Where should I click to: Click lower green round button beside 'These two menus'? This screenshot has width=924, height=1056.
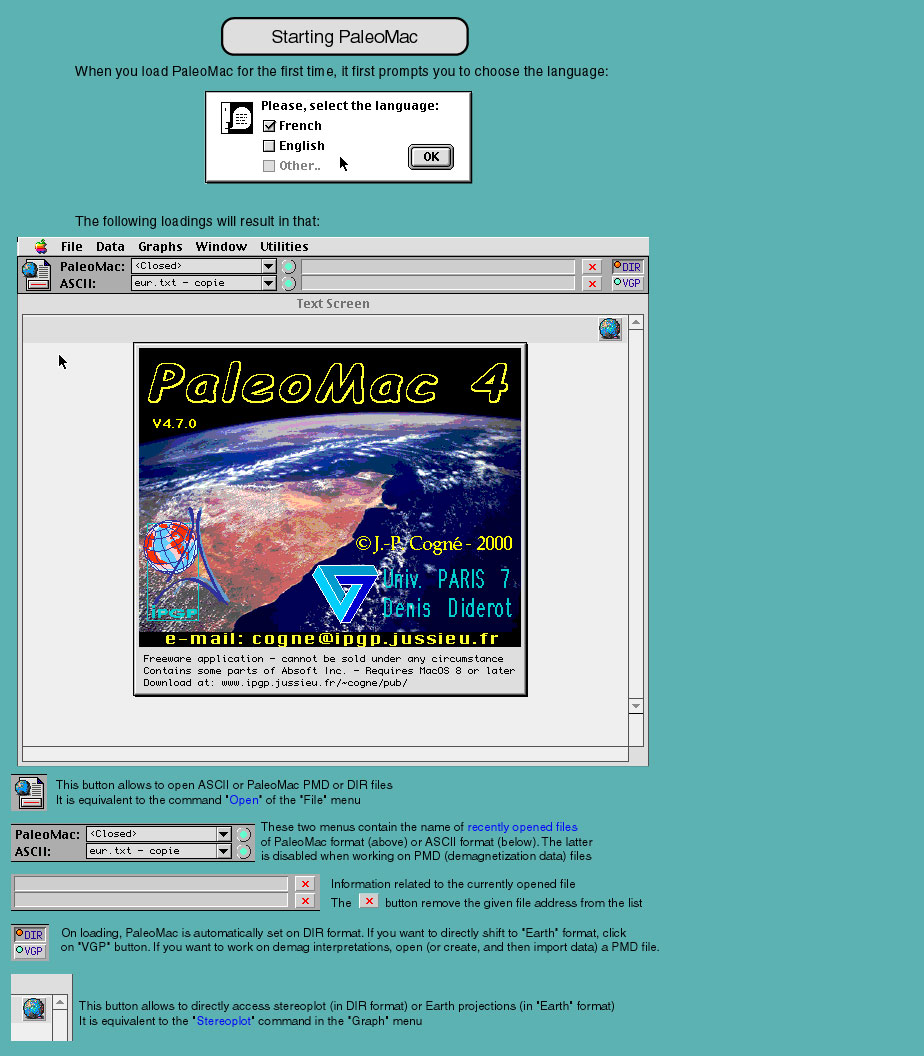click(244, 852)
